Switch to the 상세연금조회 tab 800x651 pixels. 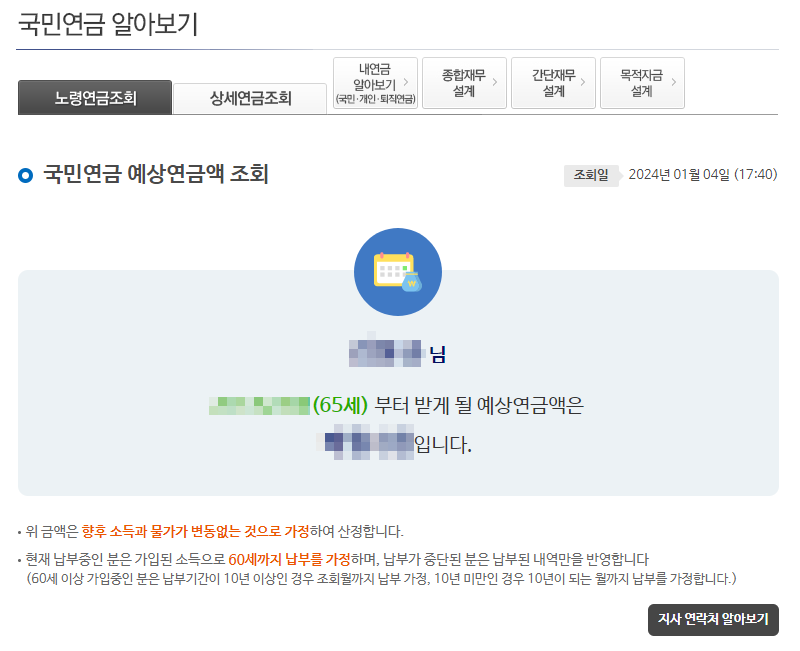pos(250,98)
